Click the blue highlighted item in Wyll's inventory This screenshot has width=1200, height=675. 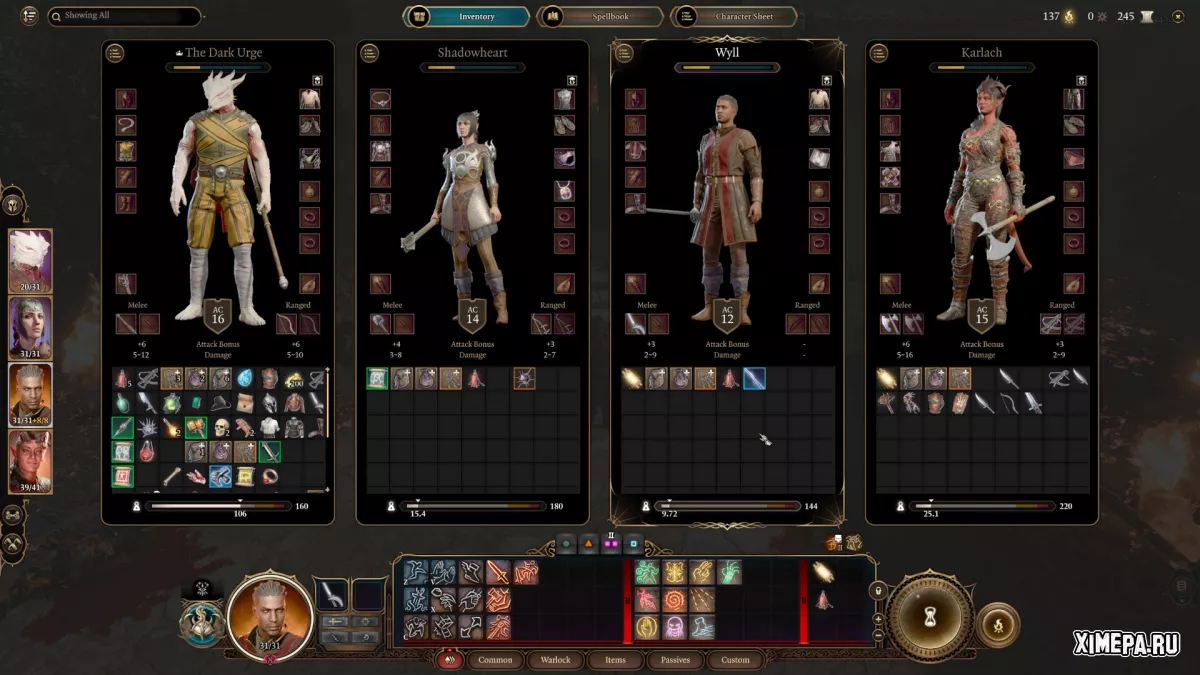[754, 379]
